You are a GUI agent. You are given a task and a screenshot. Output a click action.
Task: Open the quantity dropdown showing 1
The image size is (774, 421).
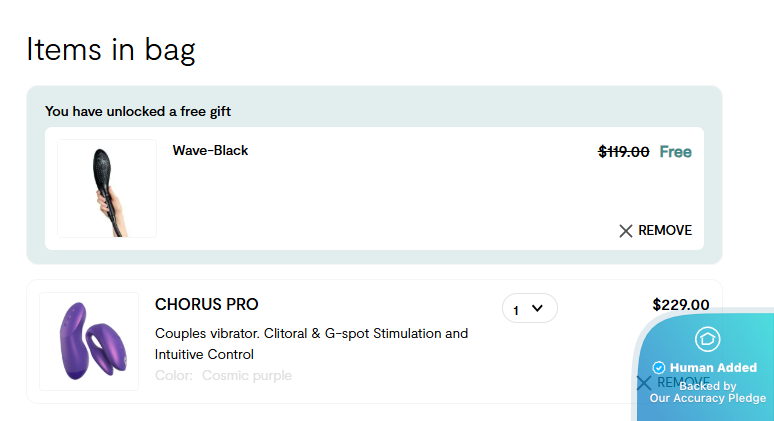(x=529, y=309)
